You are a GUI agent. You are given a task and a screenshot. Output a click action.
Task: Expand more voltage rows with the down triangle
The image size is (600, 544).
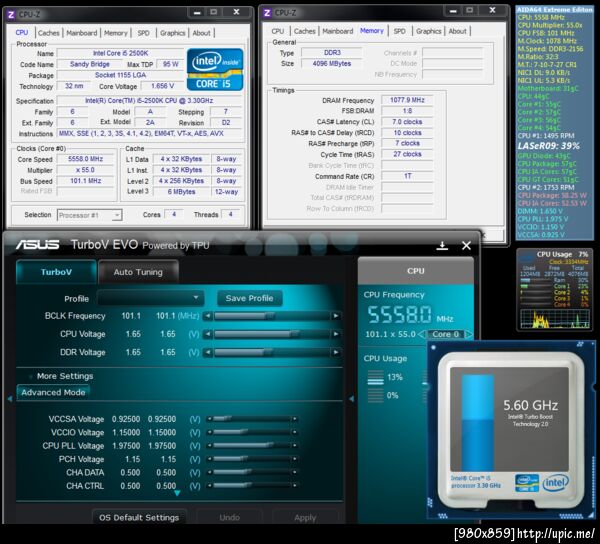[177, 494]
